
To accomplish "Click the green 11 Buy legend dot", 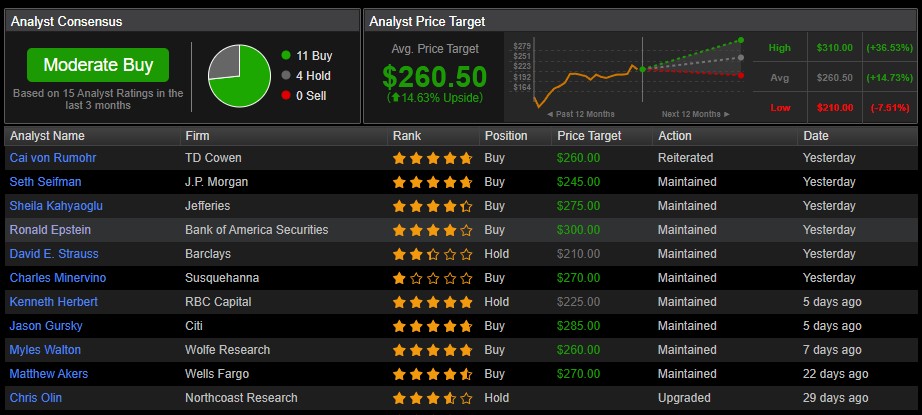I will pos(286,56).
